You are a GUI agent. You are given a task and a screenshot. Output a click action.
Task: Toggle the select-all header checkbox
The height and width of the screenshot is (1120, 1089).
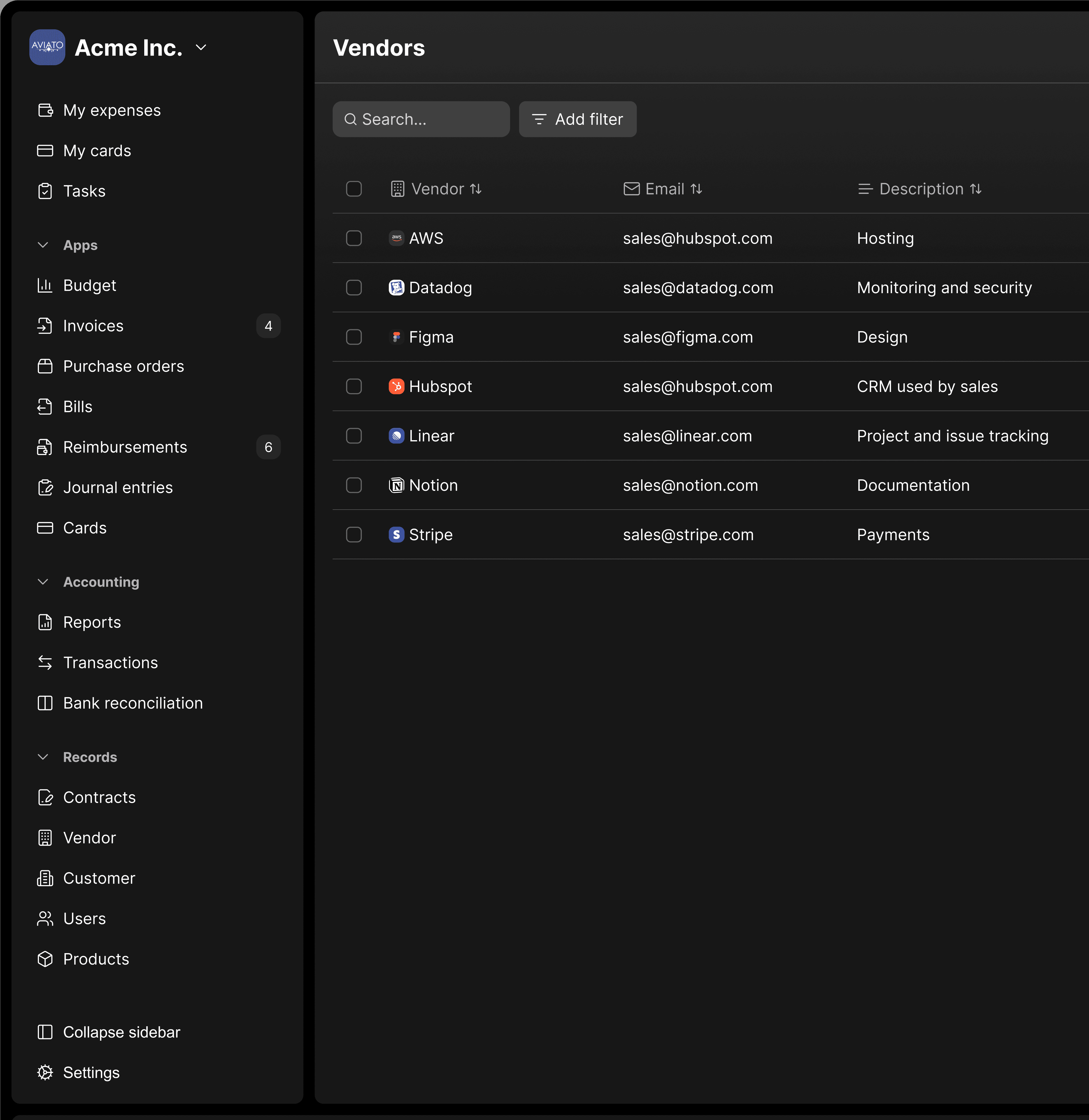click(x=354, y=189)
